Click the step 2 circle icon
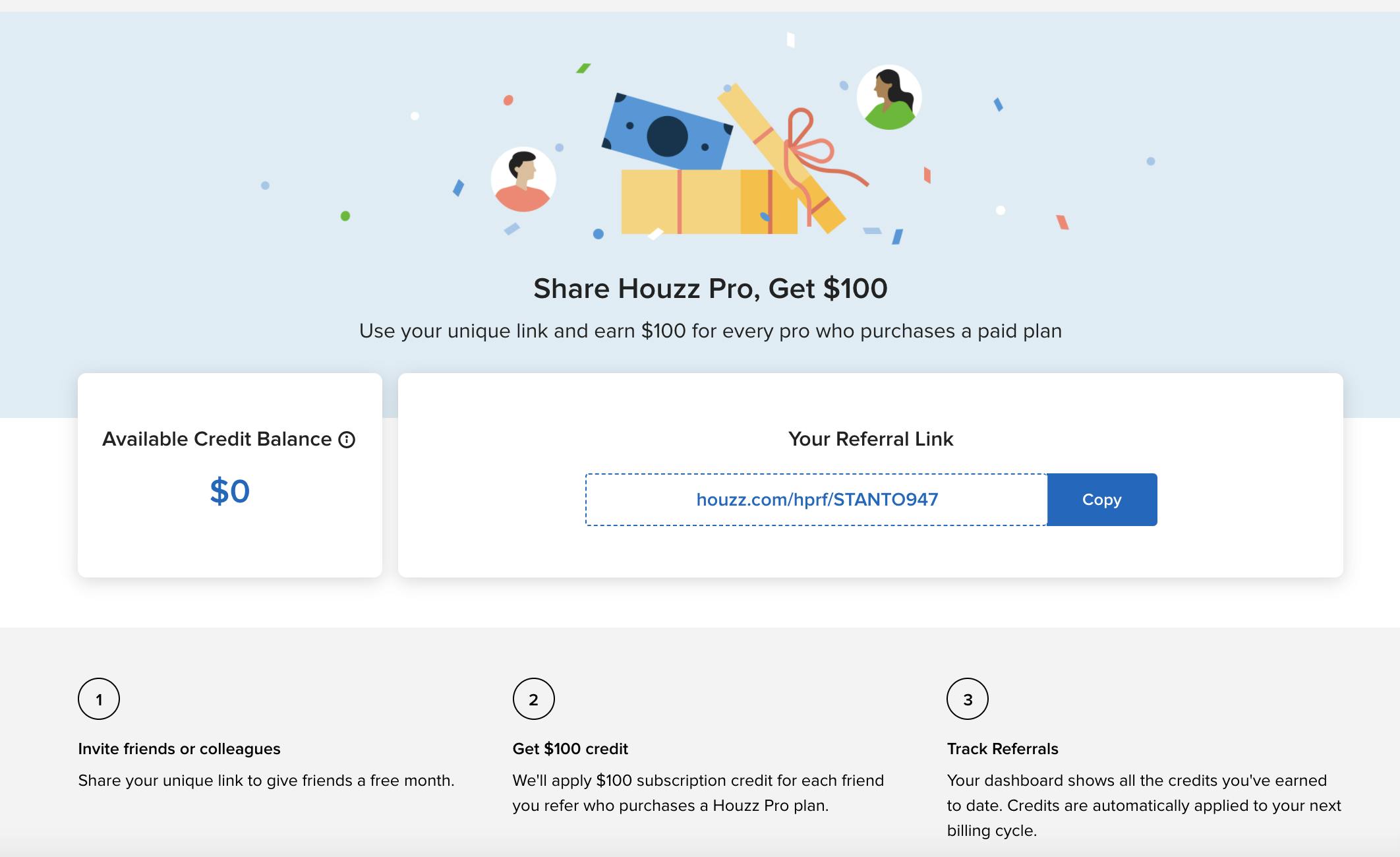This screenshot has width=1400, height=857. (x=534, y=699)
